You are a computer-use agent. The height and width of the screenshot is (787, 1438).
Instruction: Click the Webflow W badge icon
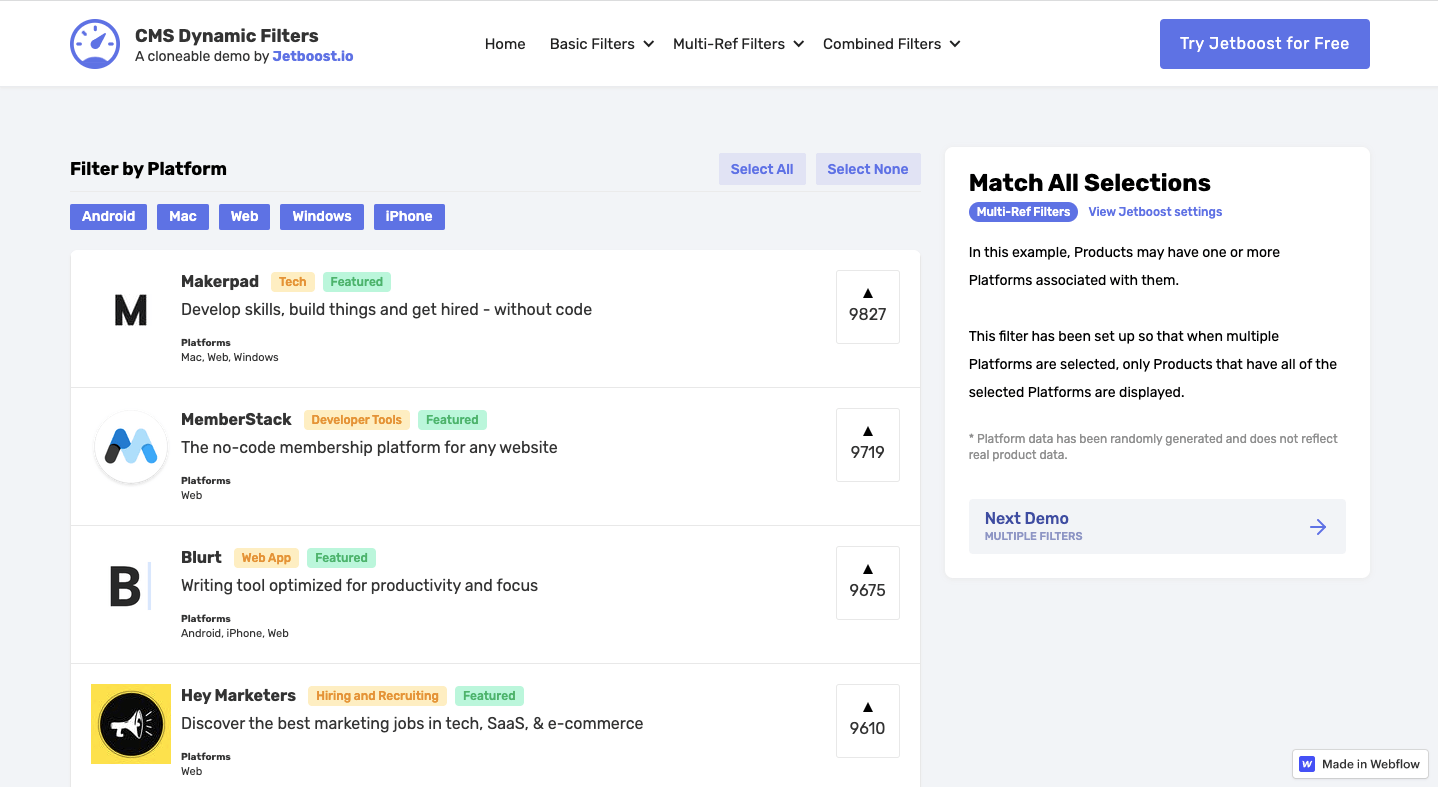1307,764
